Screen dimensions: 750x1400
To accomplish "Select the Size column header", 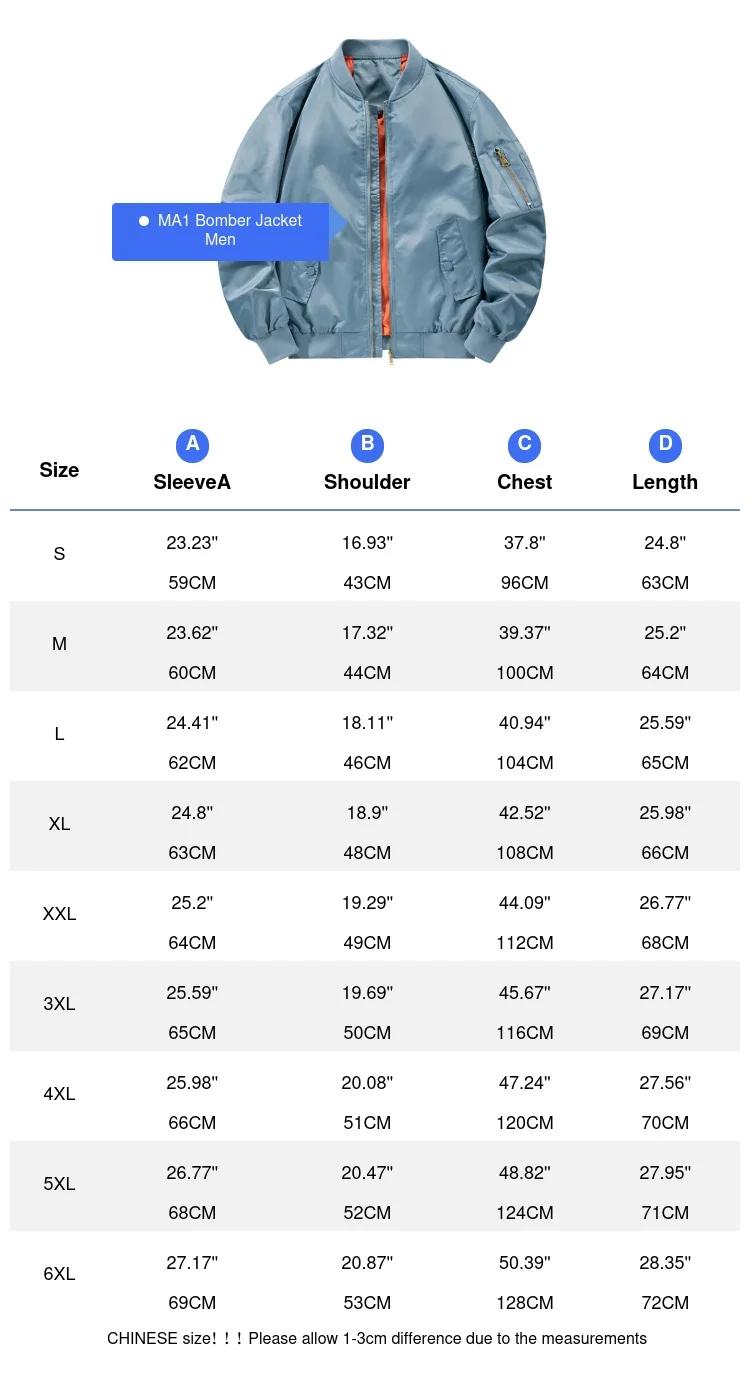I will (59, 470).
